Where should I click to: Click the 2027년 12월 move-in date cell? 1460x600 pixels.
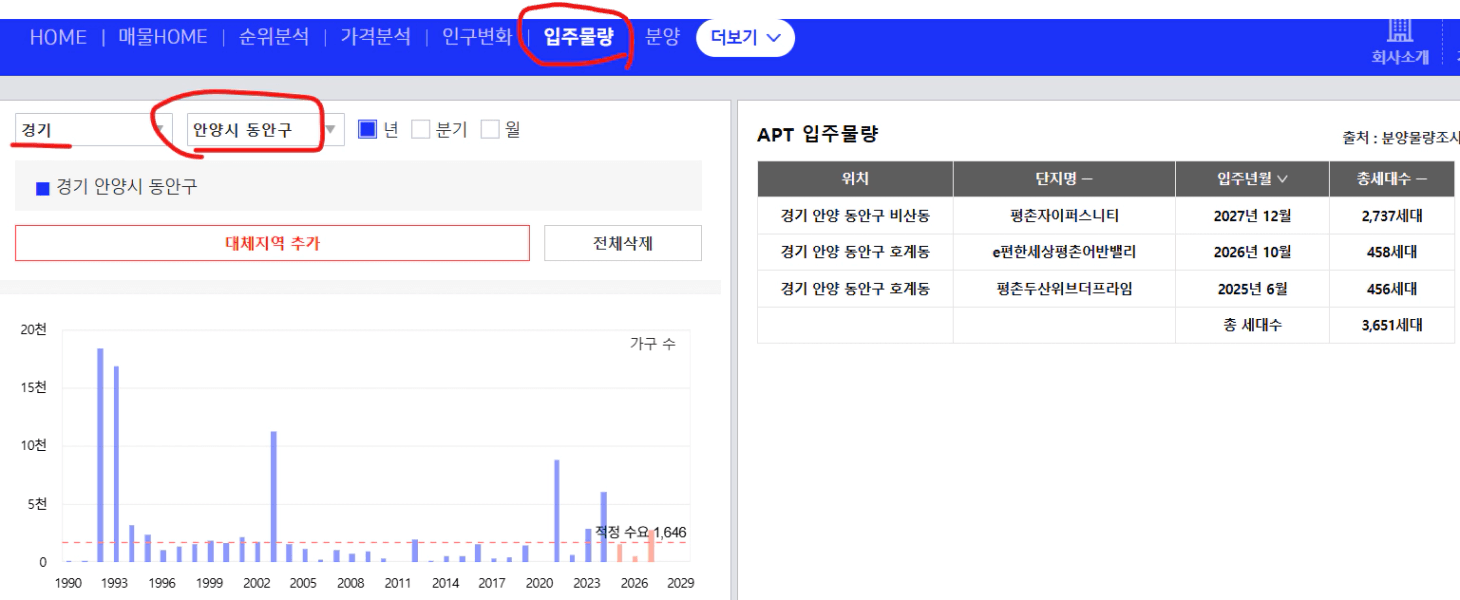(1252, 215)
